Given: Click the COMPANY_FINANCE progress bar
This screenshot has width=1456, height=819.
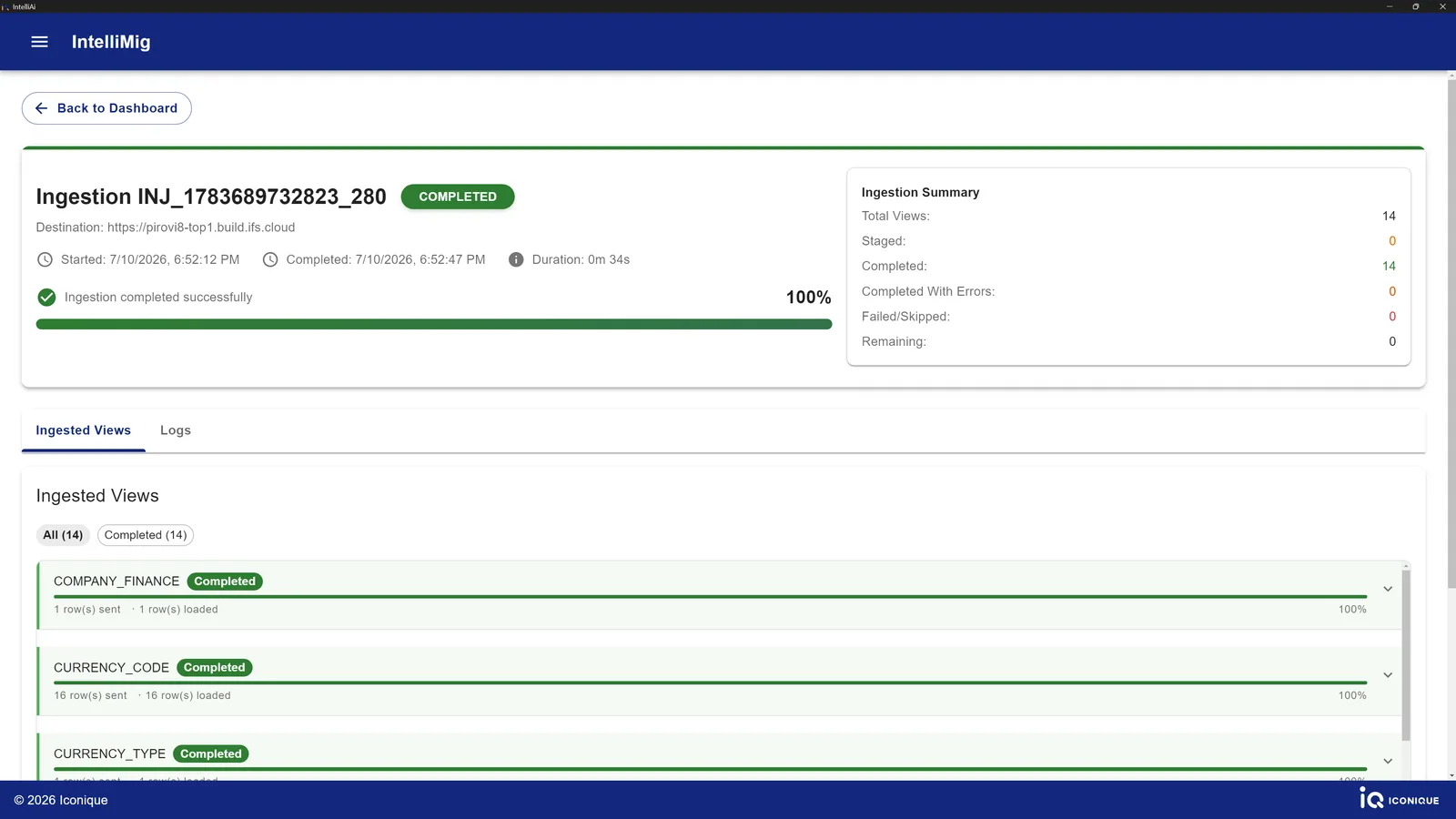Looking at the screenshot, I should click(x=710, y=596).
